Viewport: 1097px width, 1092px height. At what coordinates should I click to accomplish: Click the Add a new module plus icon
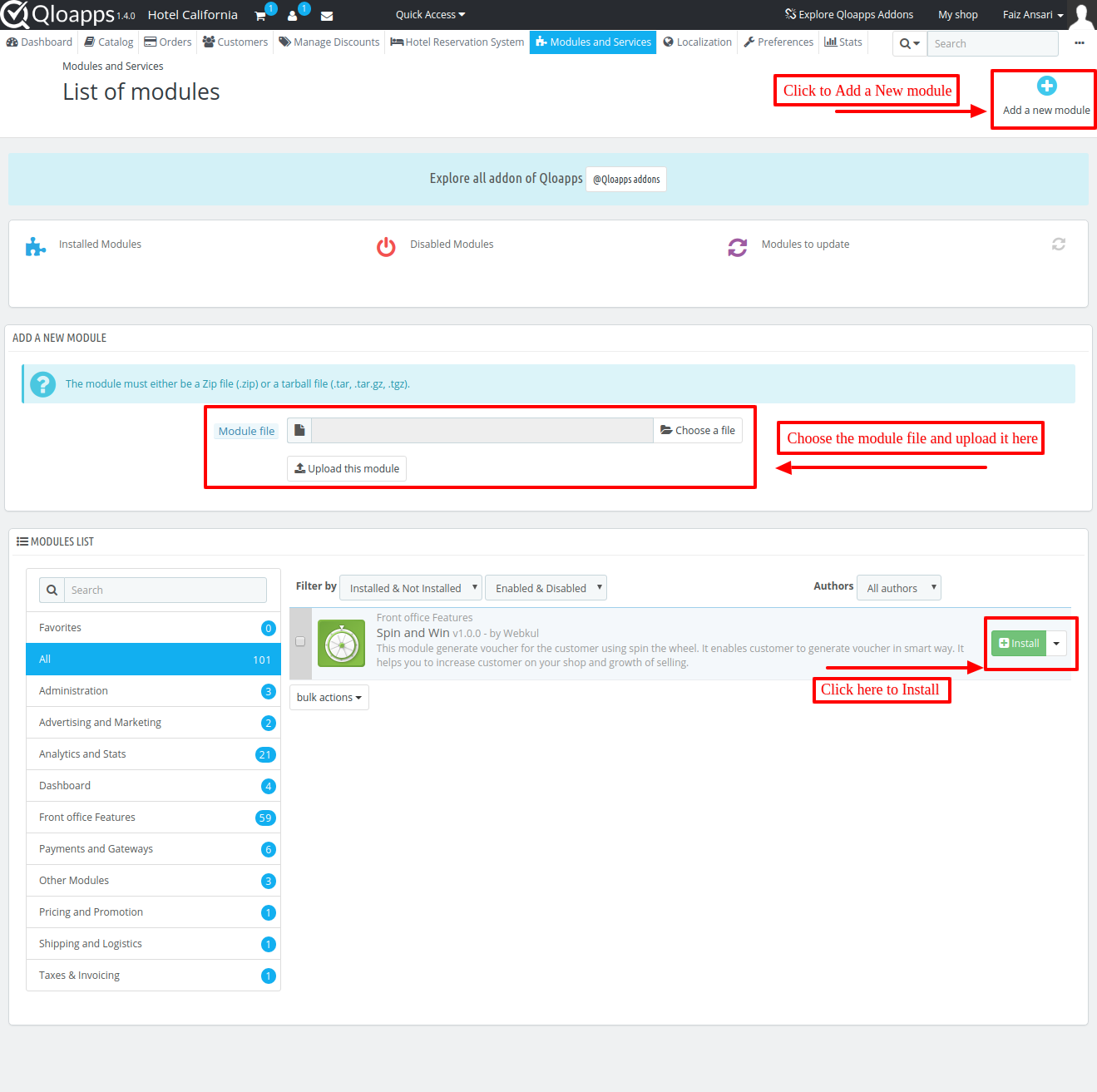tap(1047, 86)
